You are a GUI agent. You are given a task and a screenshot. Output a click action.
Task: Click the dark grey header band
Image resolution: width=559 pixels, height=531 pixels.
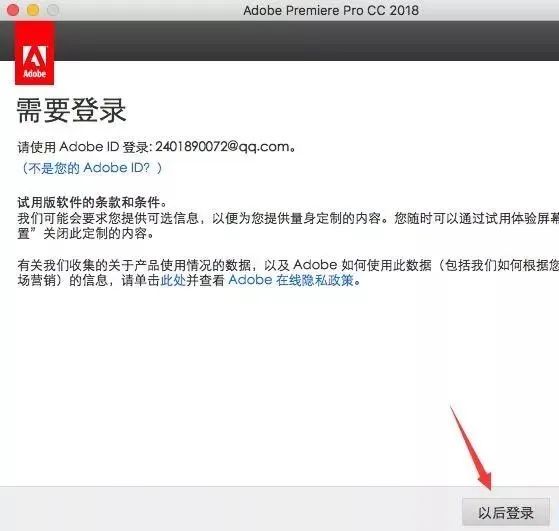[x=307, y=41]
